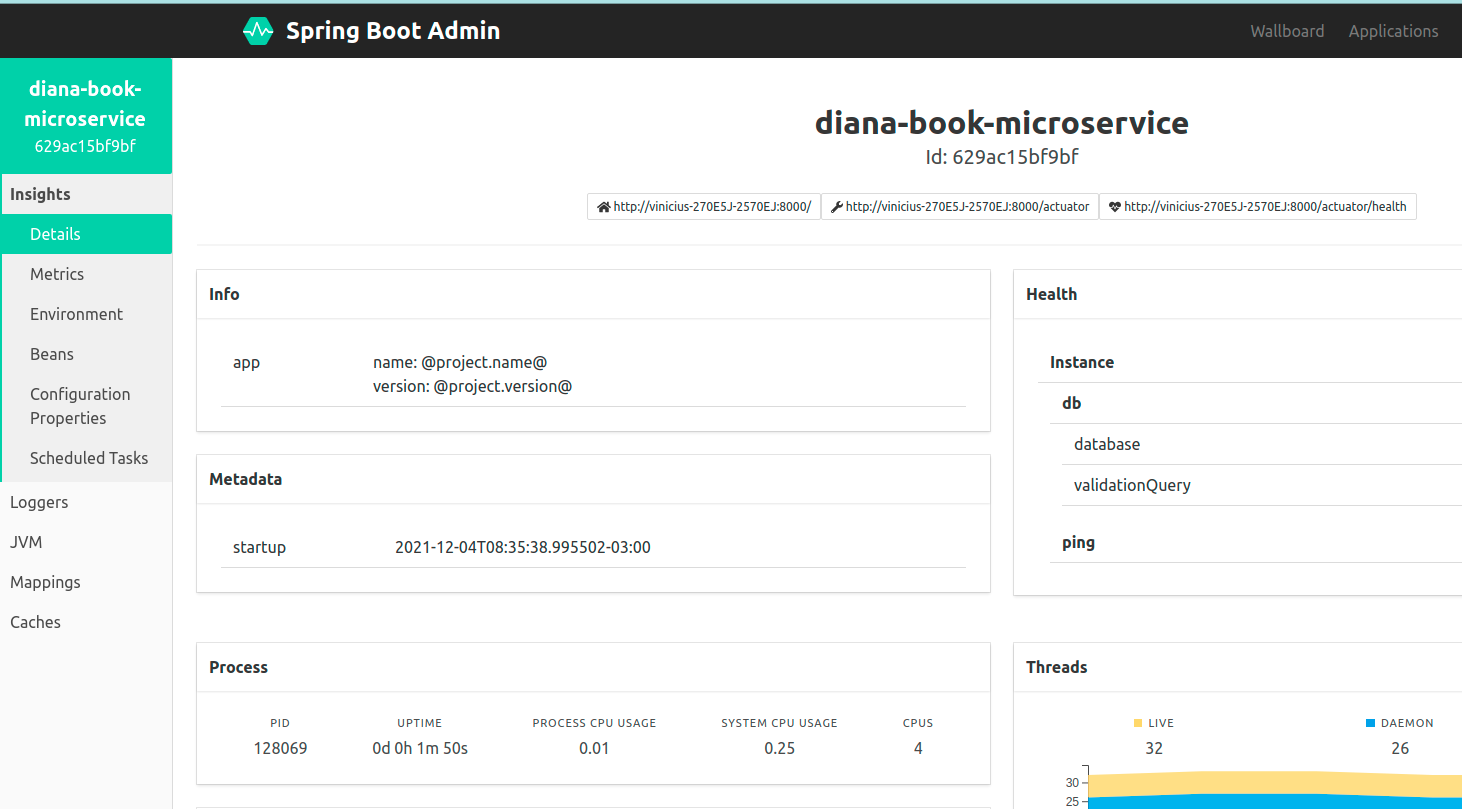Click the diana-book-microservice sidebar header

coord(86,116)
